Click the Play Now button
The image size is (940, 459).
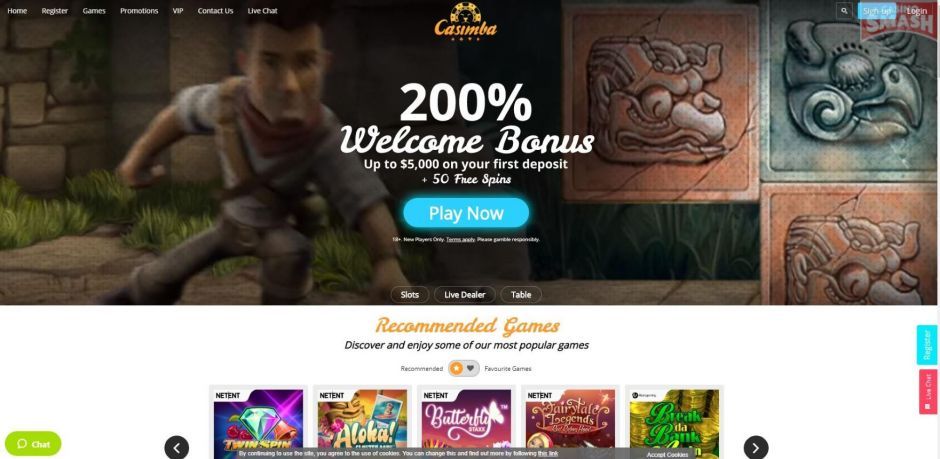point(466,213)
